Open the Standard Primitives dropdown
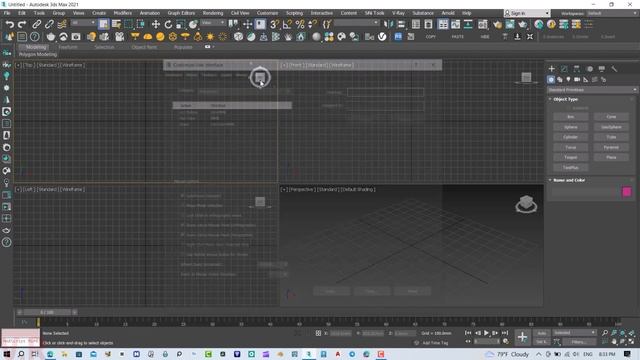 pos(592,90)
